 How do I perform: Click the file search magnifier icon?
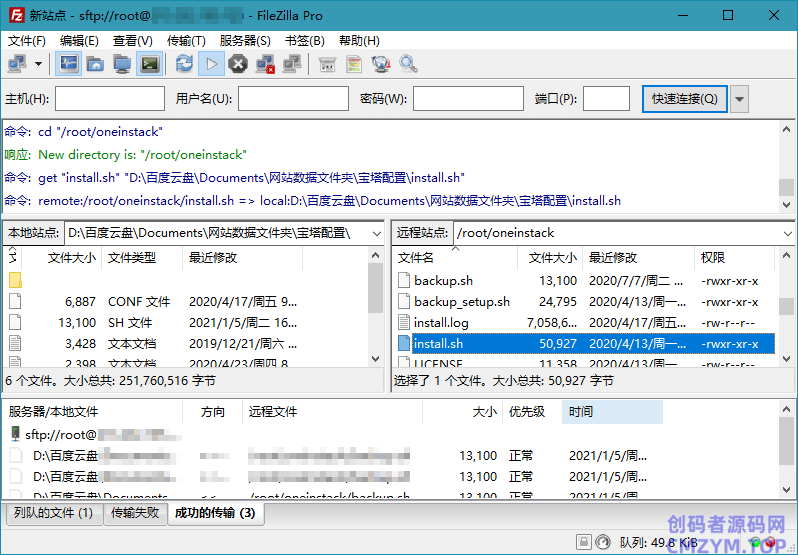click(x=408, y=64)
